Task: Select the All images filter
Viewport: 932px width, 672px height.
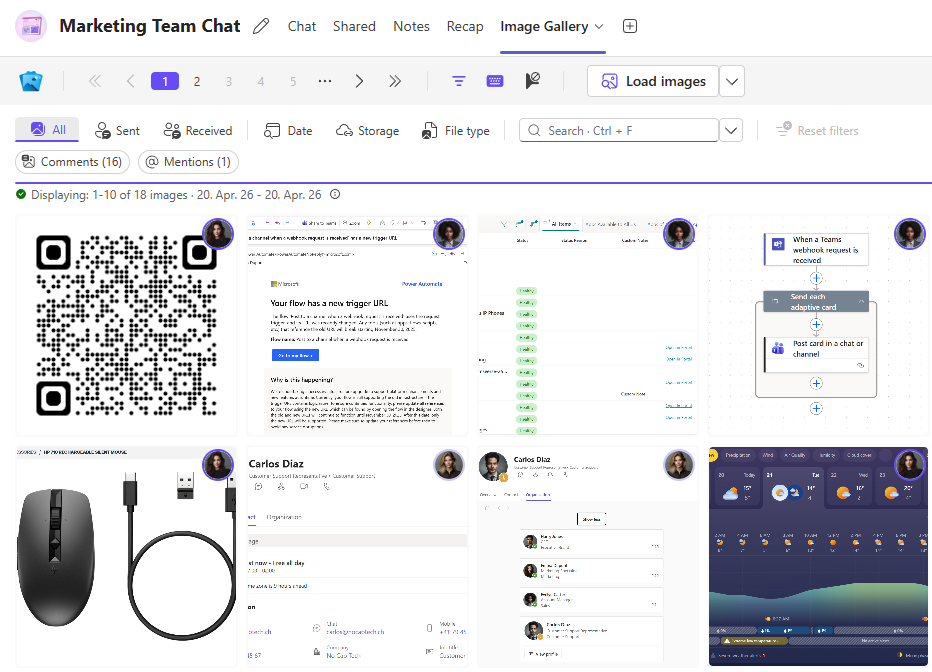Action: pyautogui.click(x=47, y=130)
